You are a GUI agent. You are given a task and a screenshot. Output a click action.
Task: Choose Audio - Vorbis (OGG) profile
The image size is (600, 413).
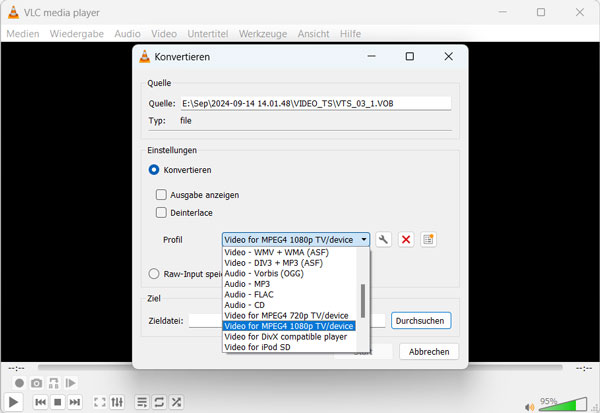[290, 273]
